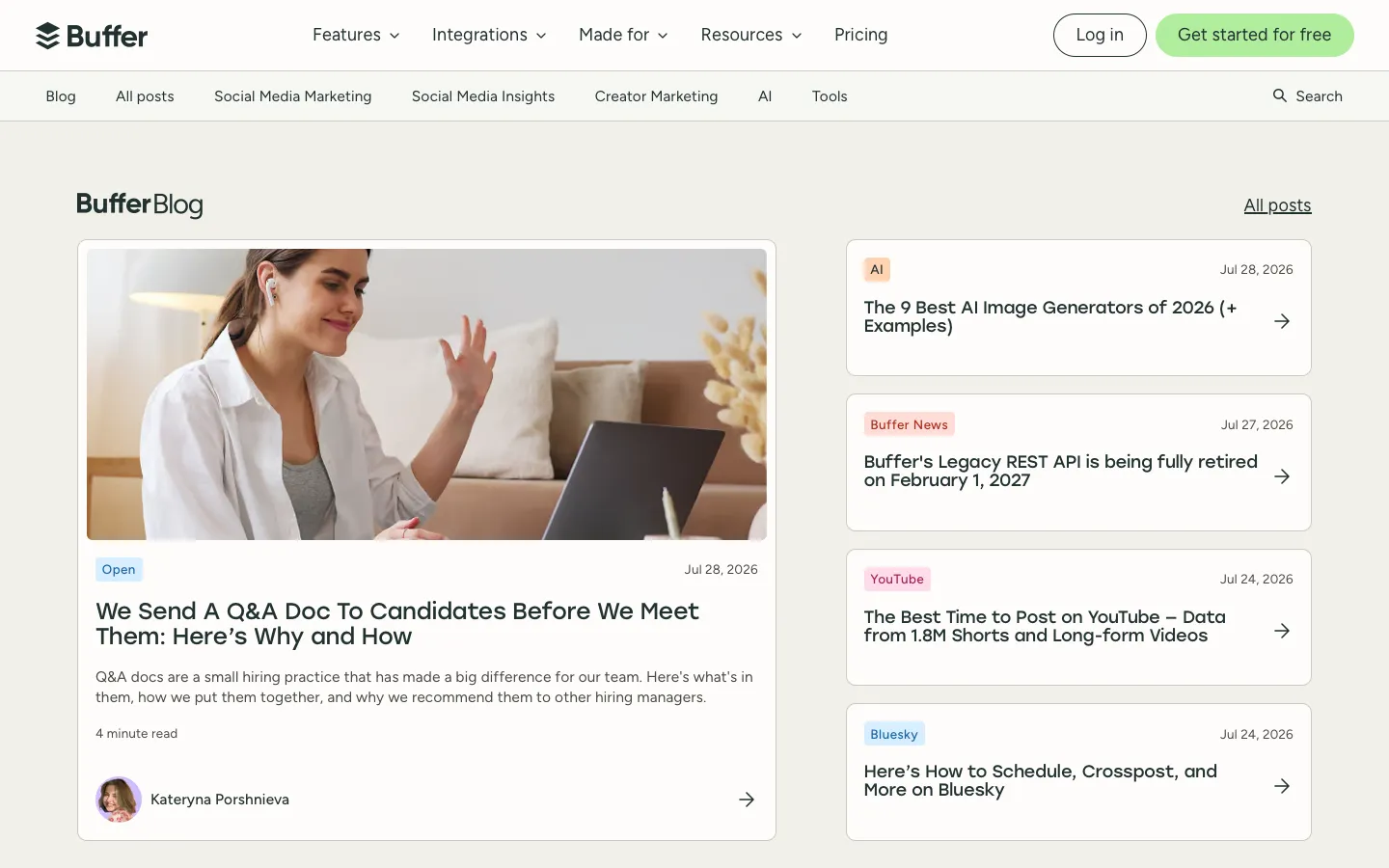Screen dimensions: 1389x868
Task: Open the AI category in subnav
Action: pyautogui.click(x=765, y=96)
